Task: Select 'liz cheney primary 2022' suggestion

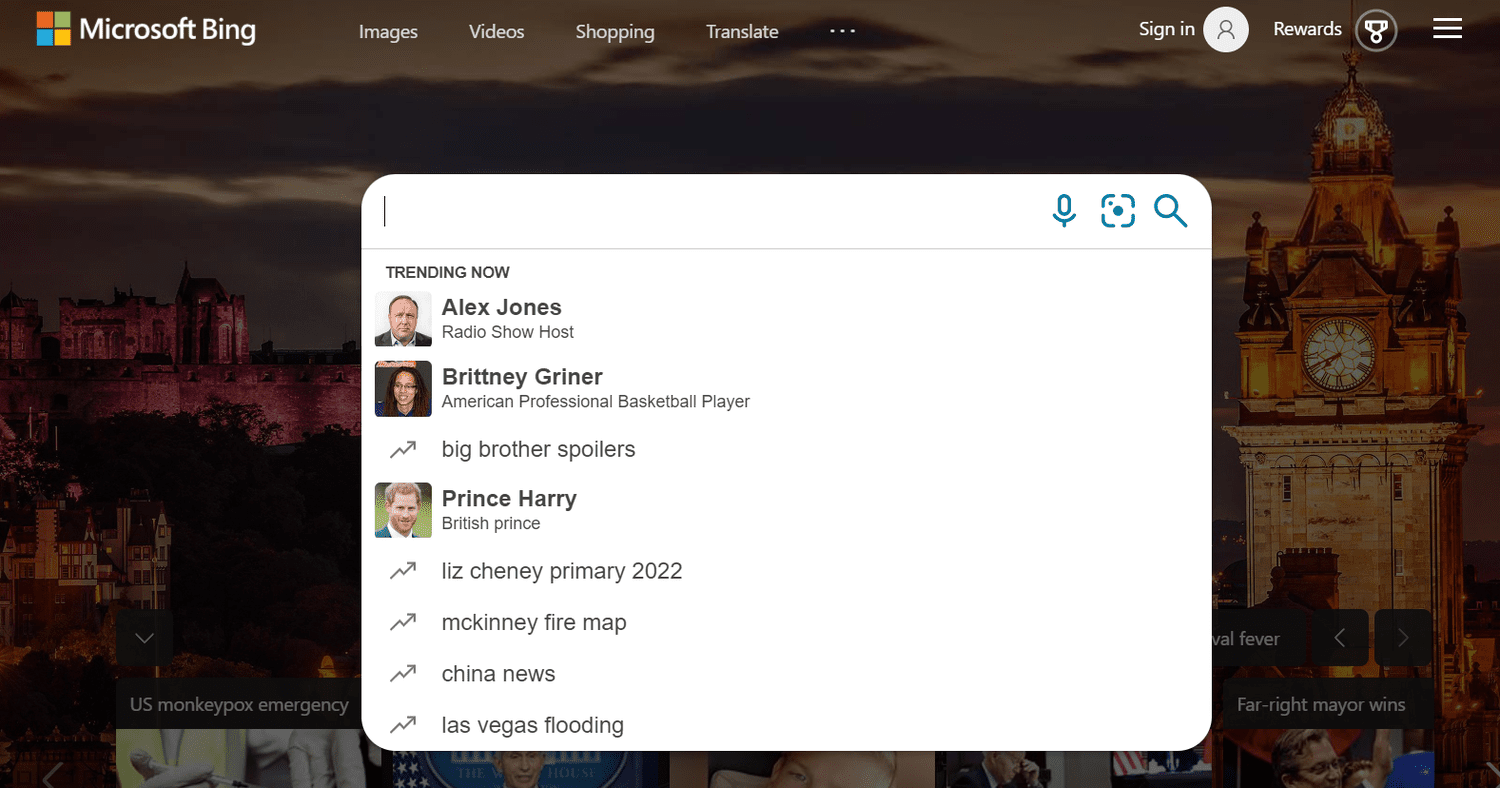Action: click(x=562, y=571)
